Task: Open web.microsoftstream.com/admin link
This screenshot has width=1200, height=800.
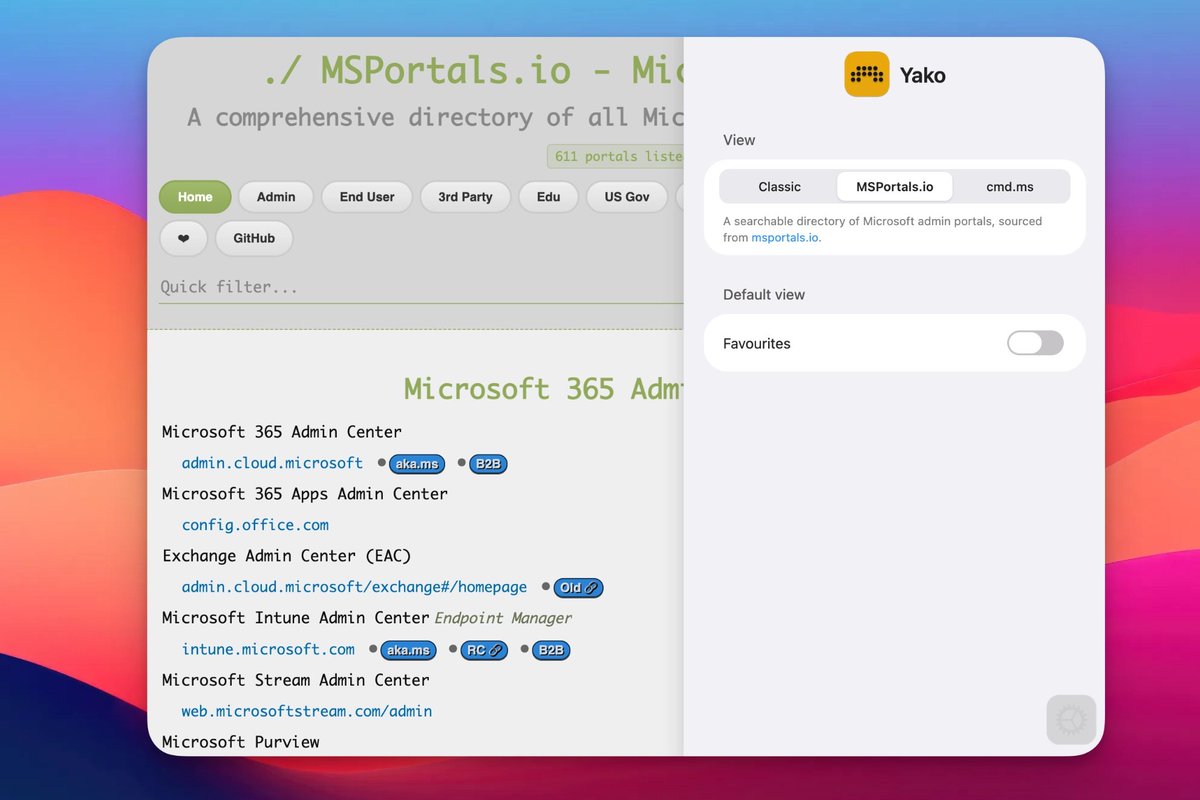Action: click(x=307, y=711)
